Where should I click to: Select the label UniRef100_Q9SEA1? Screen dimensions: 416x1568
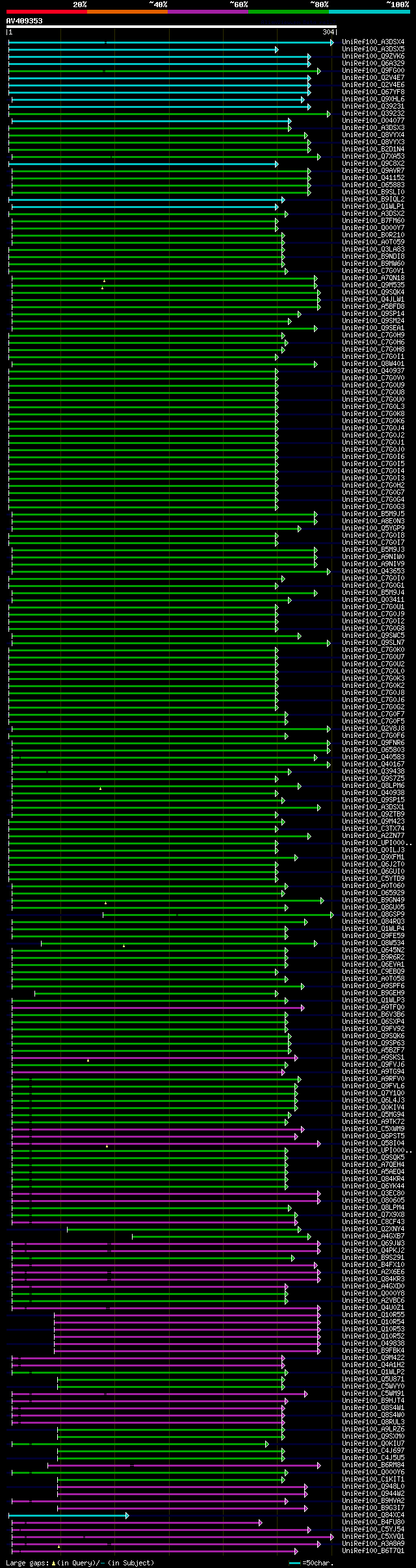point(373,328)
